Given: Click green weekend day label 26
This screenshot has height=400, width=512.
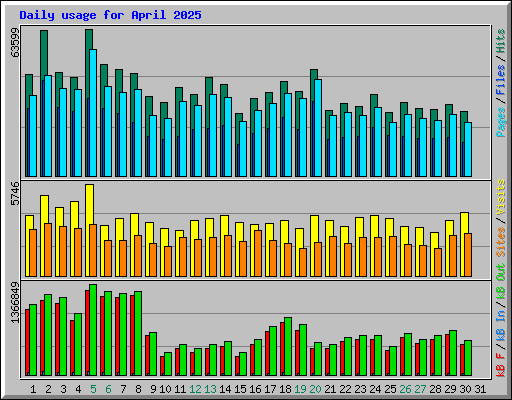Looking at the screenshot, I should 405,389.
